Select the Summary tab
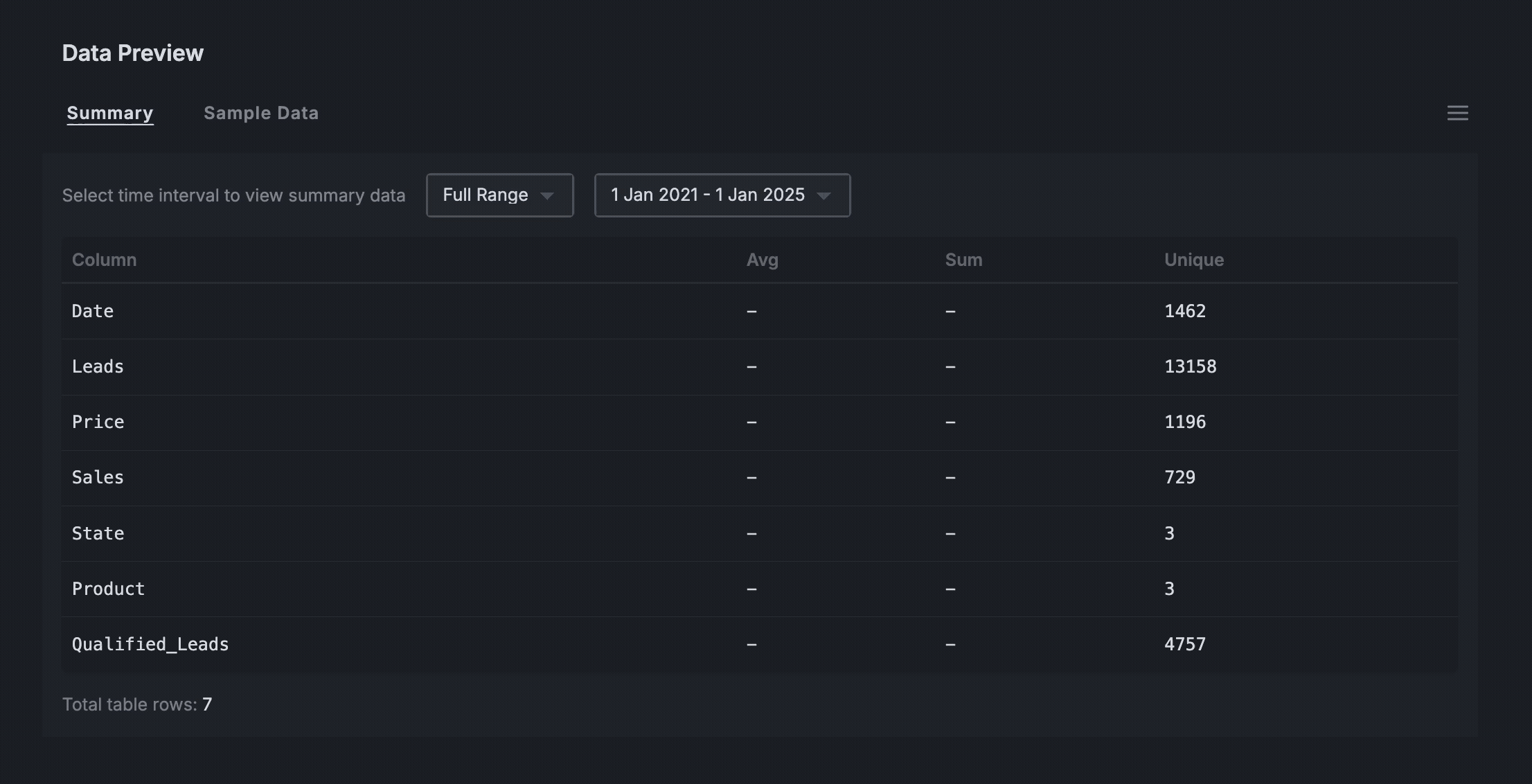This screenshot has height=784, width=1532. tap(110, 113)
